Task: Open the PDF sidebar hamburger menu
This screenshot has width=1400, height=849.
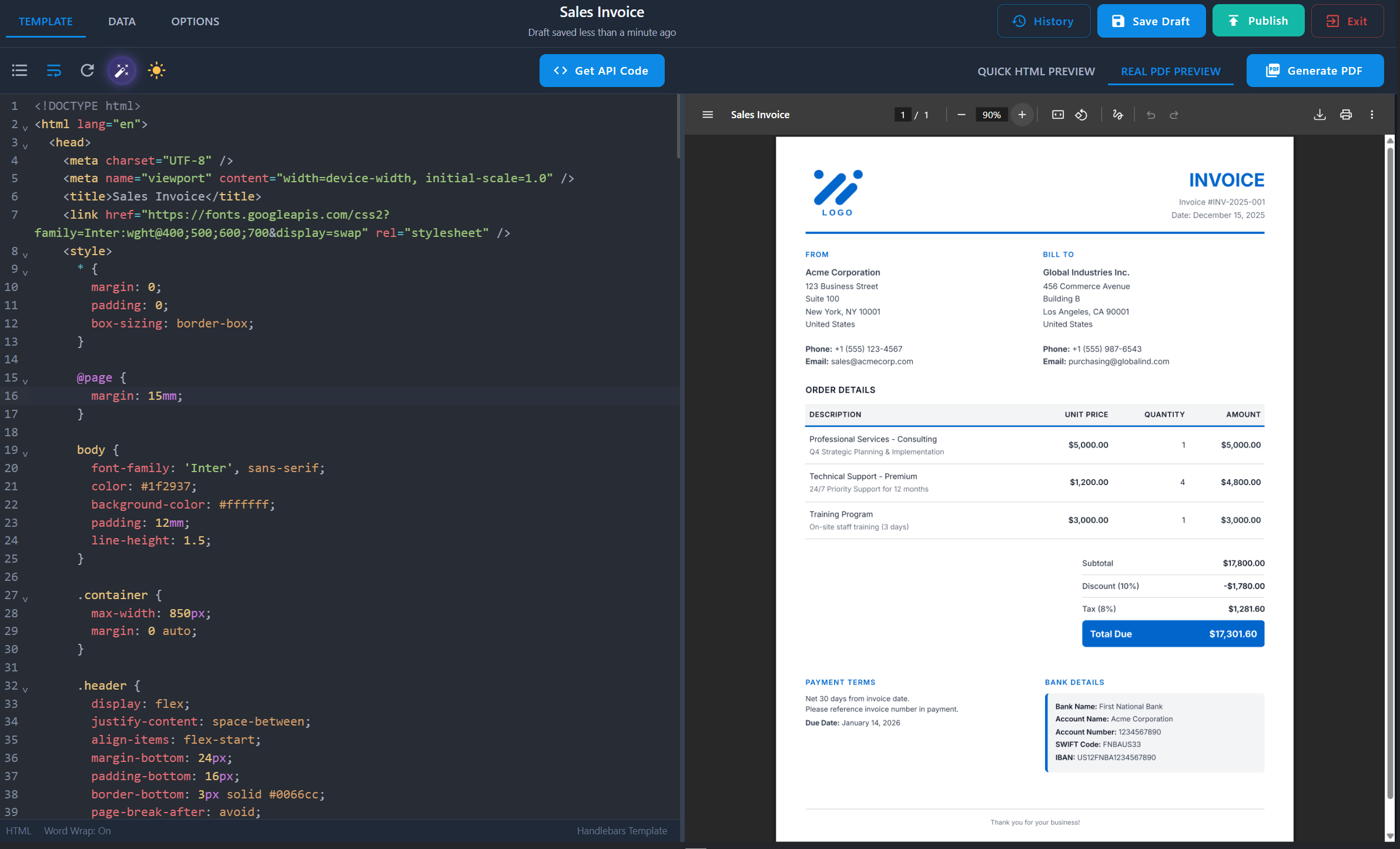Action: [x=708, y=115]
